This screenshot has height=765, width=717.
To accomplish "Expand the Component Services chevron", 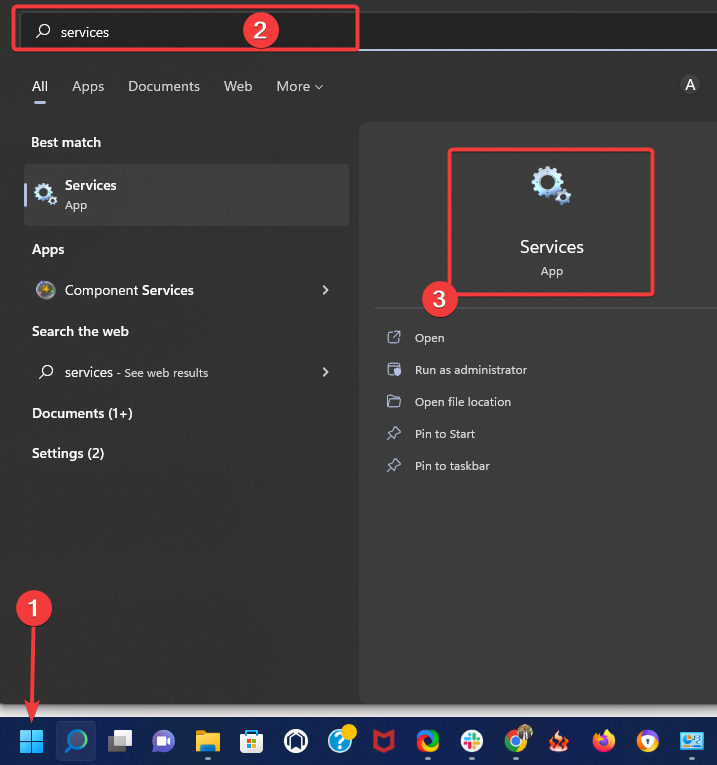I will 325,290.
